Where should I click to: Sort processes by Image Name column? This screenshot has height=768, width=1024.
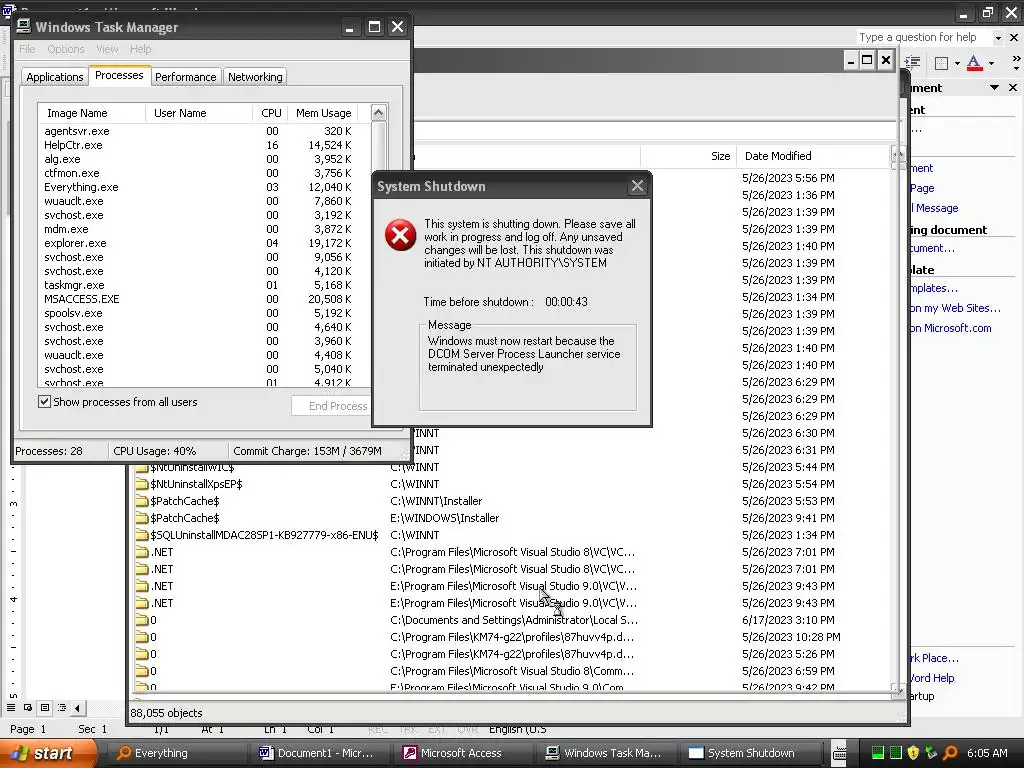click(92, 113)
